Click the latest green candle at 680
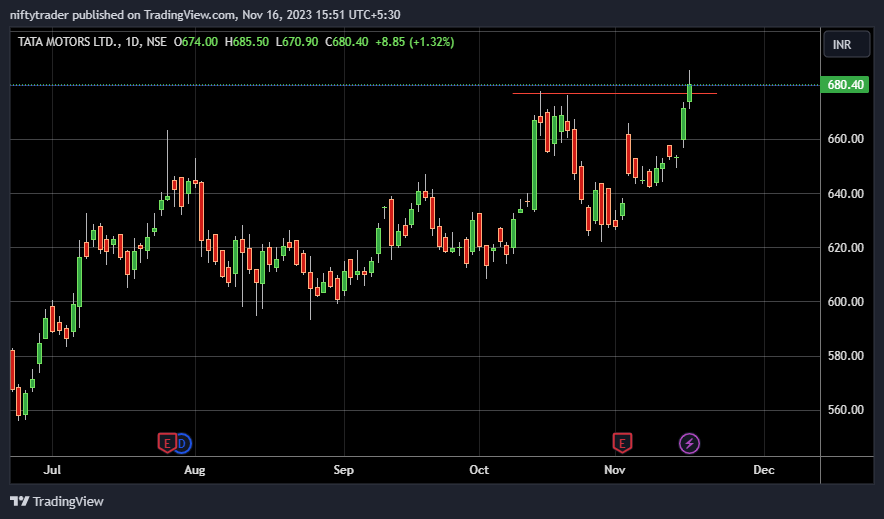Viewport: 884px width, 519px height. 689,93
